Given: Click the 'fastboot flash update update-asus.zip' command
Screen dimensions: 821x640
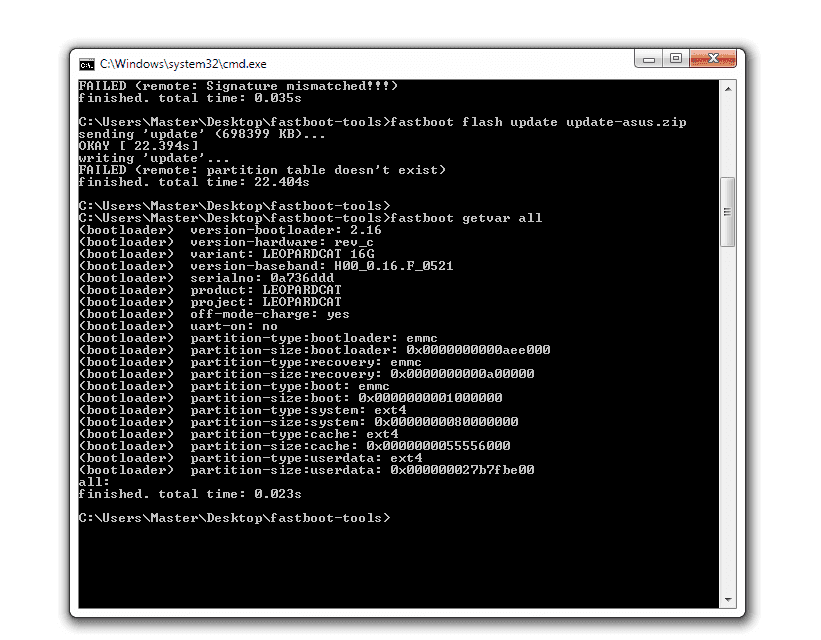Looking at the screenshot, I should [538, 122].
